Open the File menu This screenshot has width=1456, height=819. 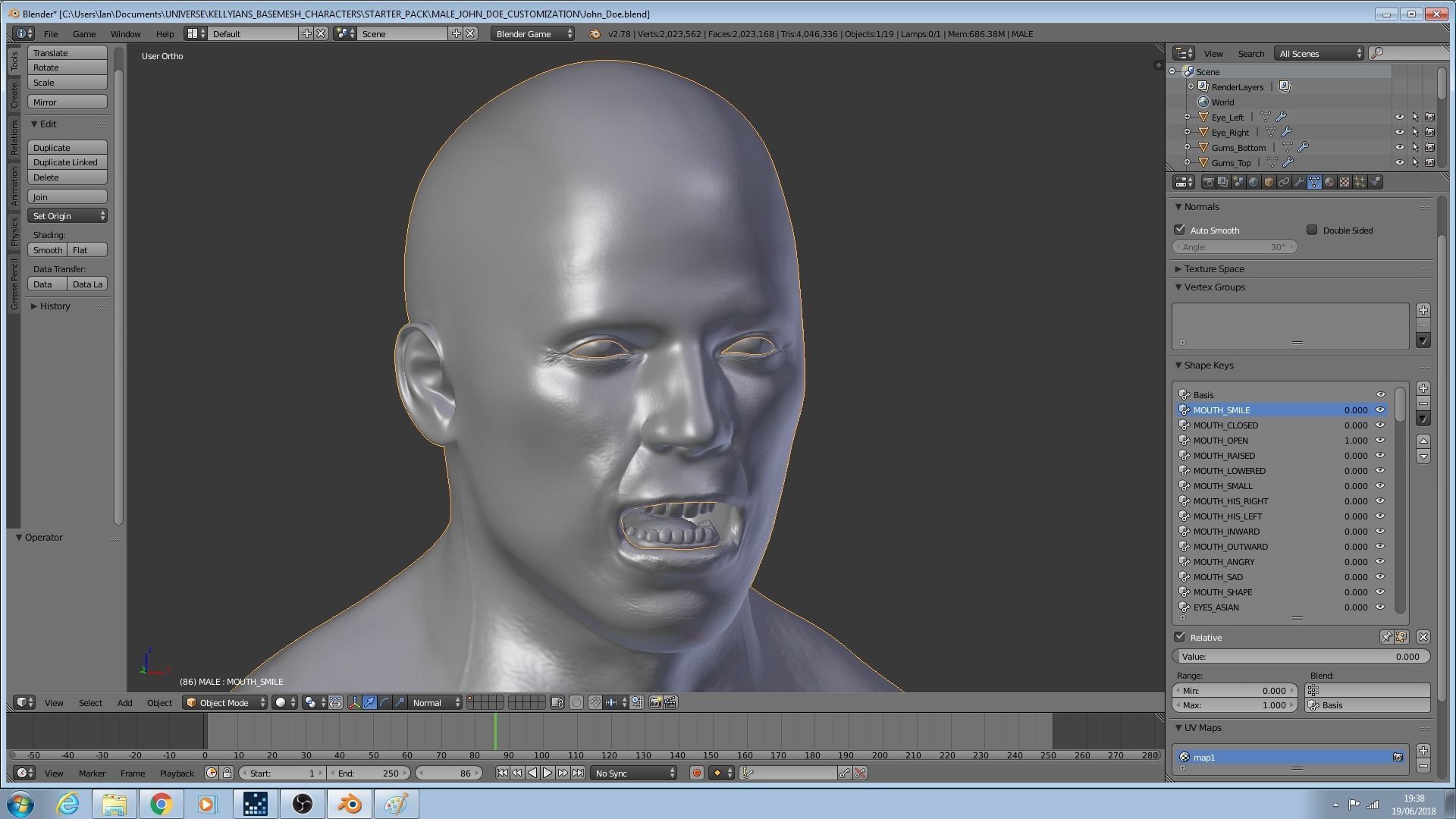51,33
